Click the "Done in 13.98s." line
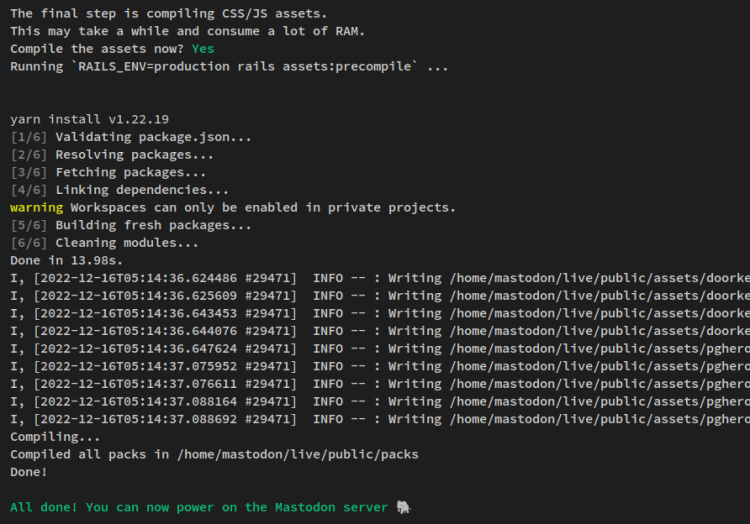 tap(66, 261)
